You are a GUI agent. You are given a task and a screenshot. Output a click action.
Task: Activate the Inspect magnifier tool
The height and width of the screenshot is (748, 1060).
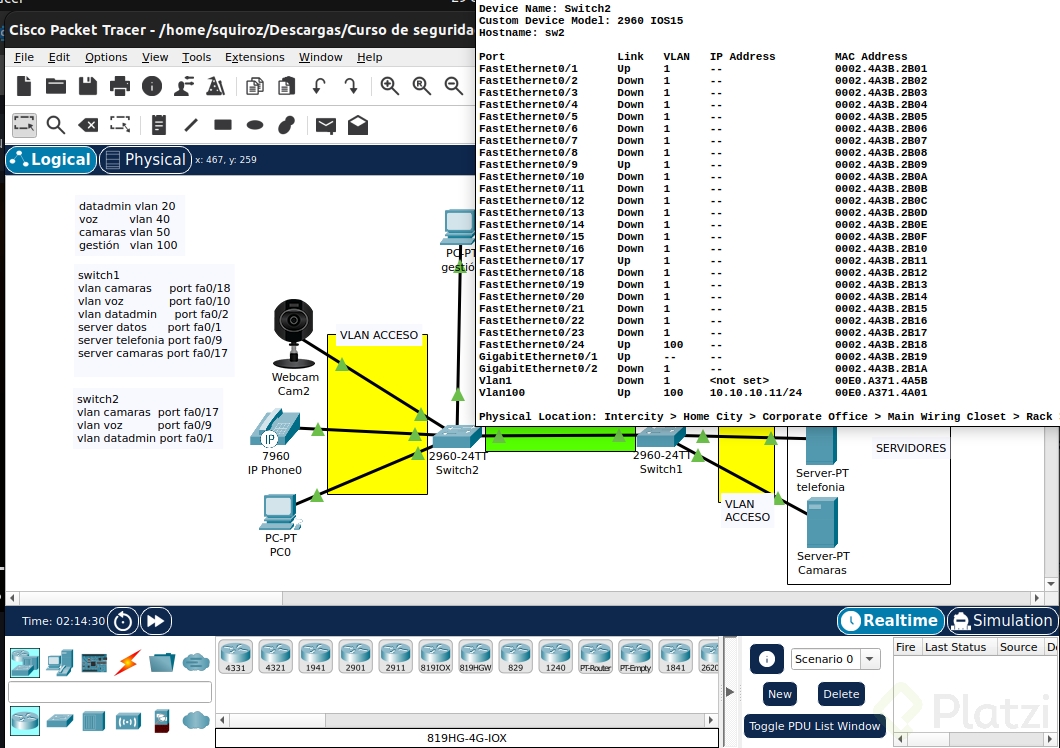coord(55,124)
